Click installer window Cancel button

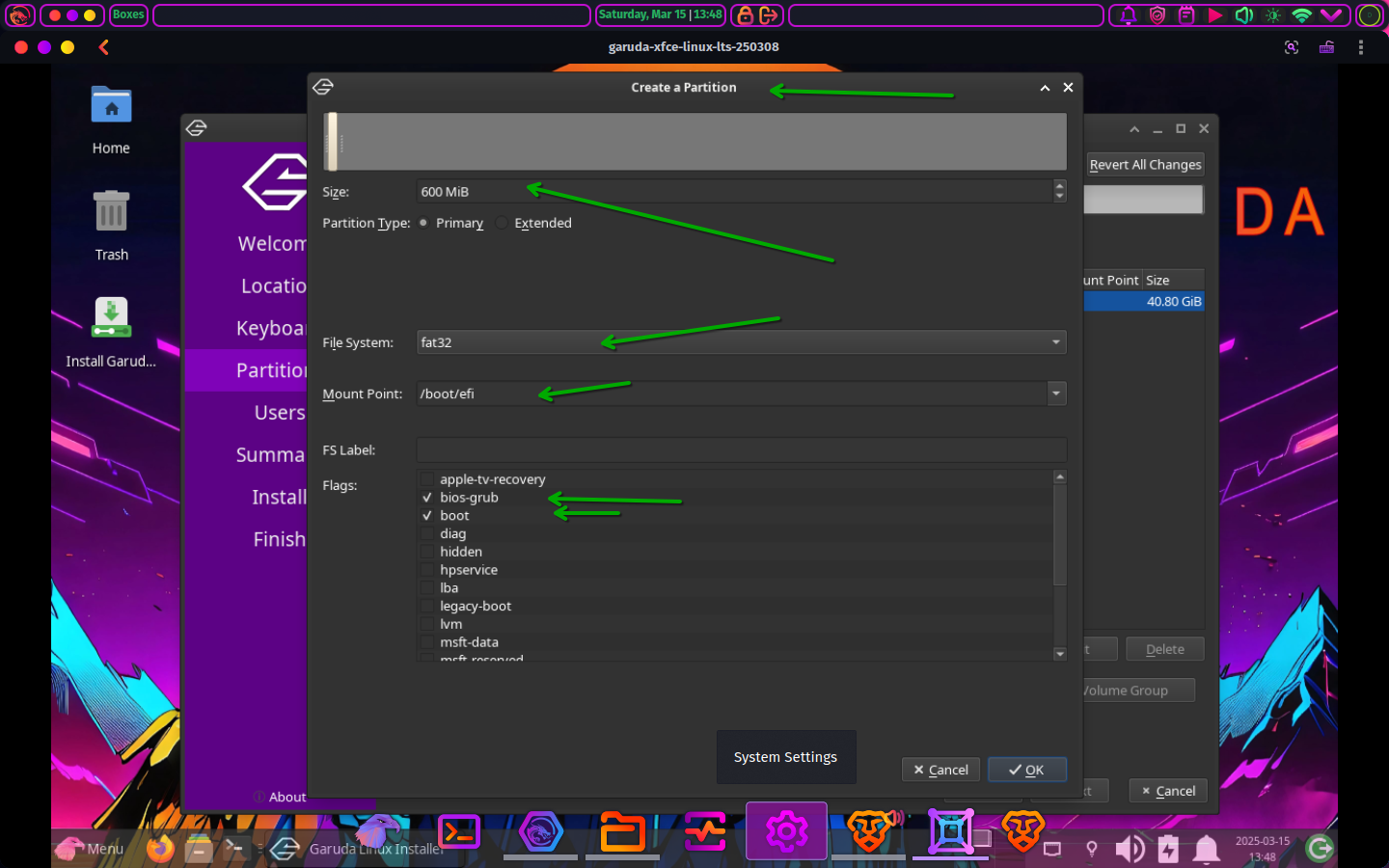[x=1168, y=791]
